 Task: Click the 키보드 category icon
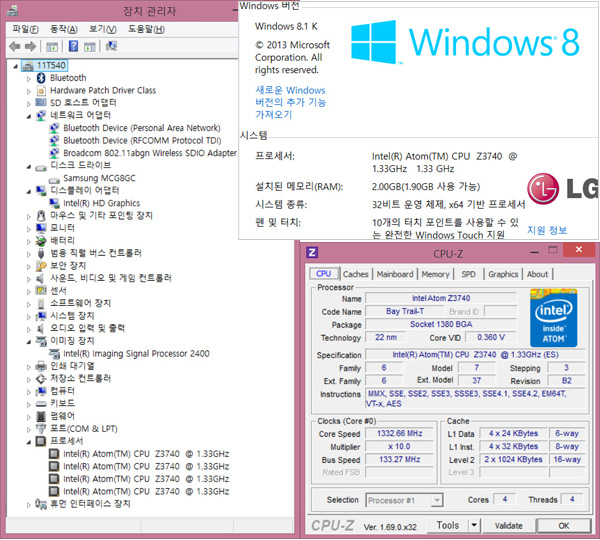pyautogui.click(x=41, y=404)
